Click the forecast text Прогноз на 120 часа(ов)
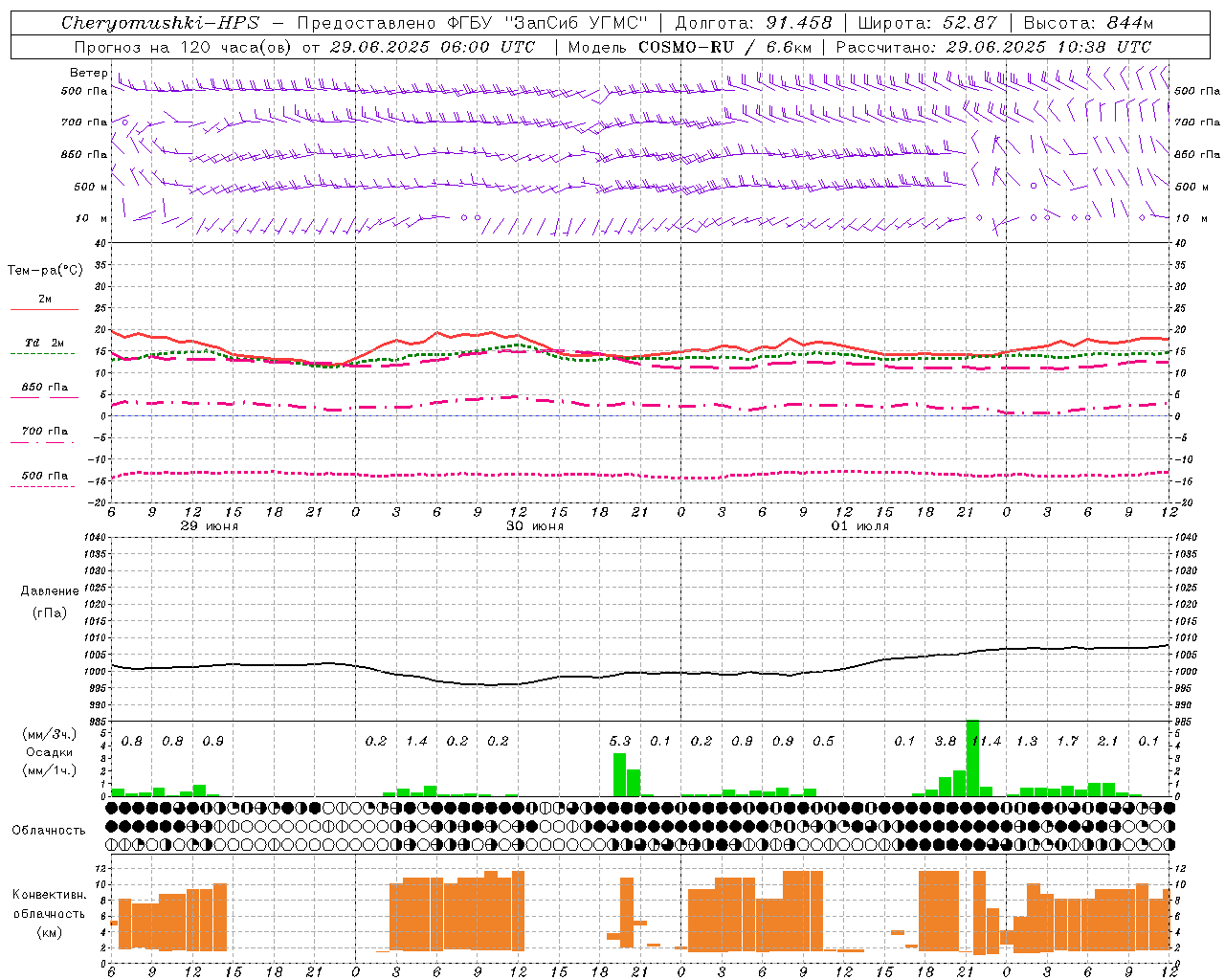This screenshot has height=980, width=1225. (183, 47)
